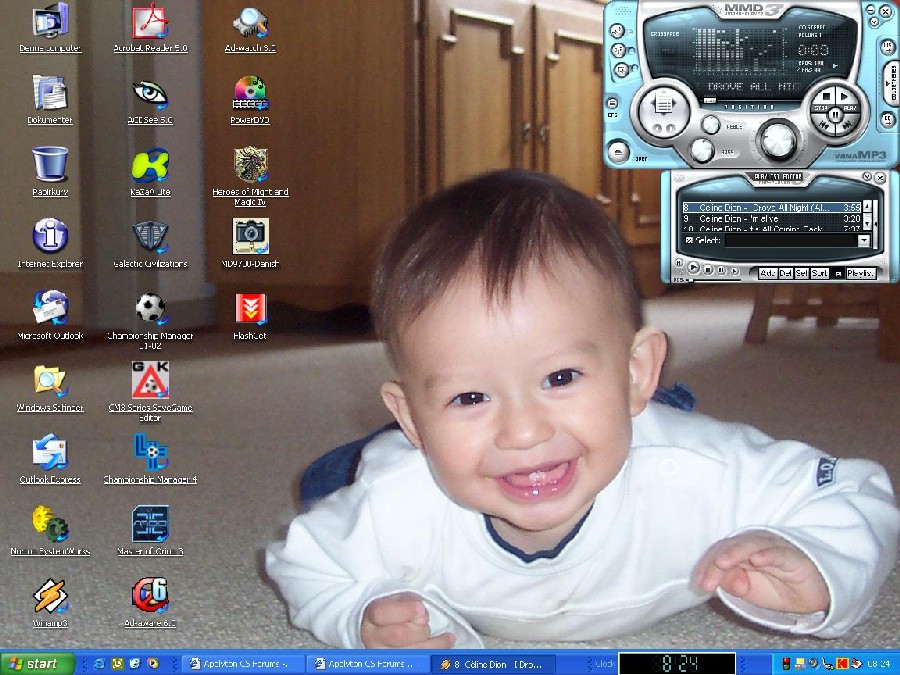Viewport: 900px width, 675px height.
Task: Select the ACDSee 5.0 eye icon
Action: click(150, 94)
